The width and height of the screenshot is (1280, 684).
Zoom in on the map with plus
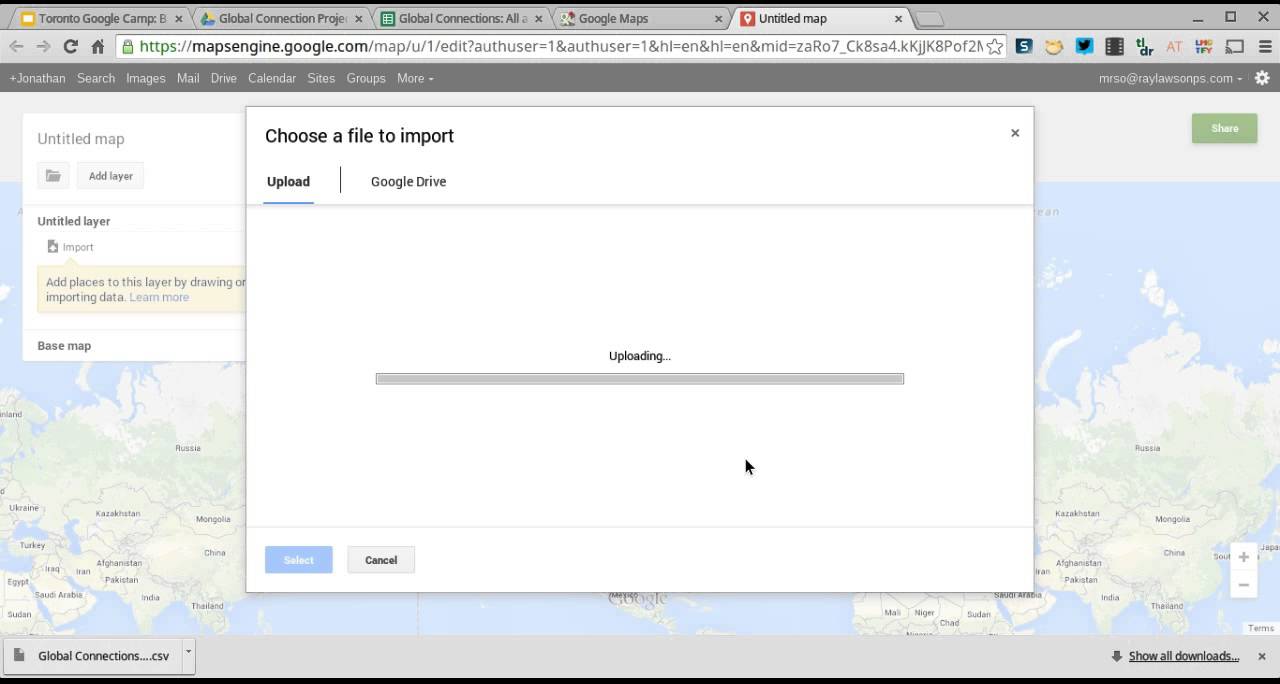1244,557
